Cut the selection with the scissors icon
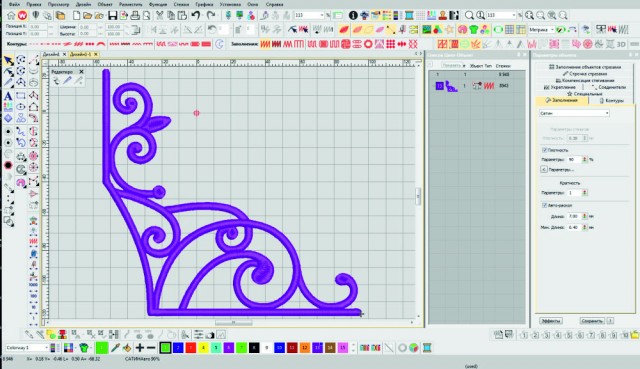The image size is (640, 369). tap(160, 16)
